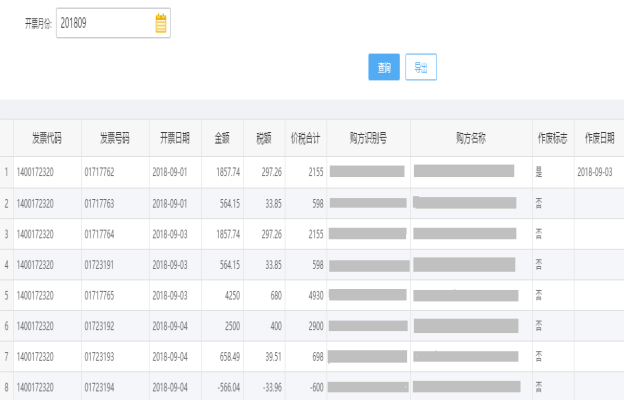Screen dimensions: 624x401
Task: Select the 作废标志 column header
Action: click(x=552, y=138)
